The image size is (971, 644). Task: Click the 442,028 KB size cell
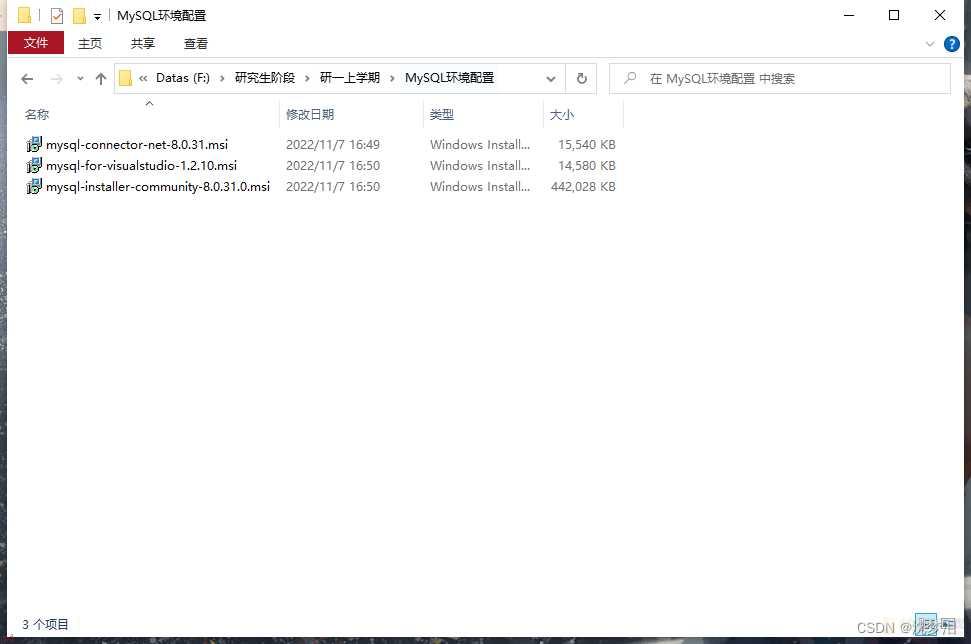583,187
